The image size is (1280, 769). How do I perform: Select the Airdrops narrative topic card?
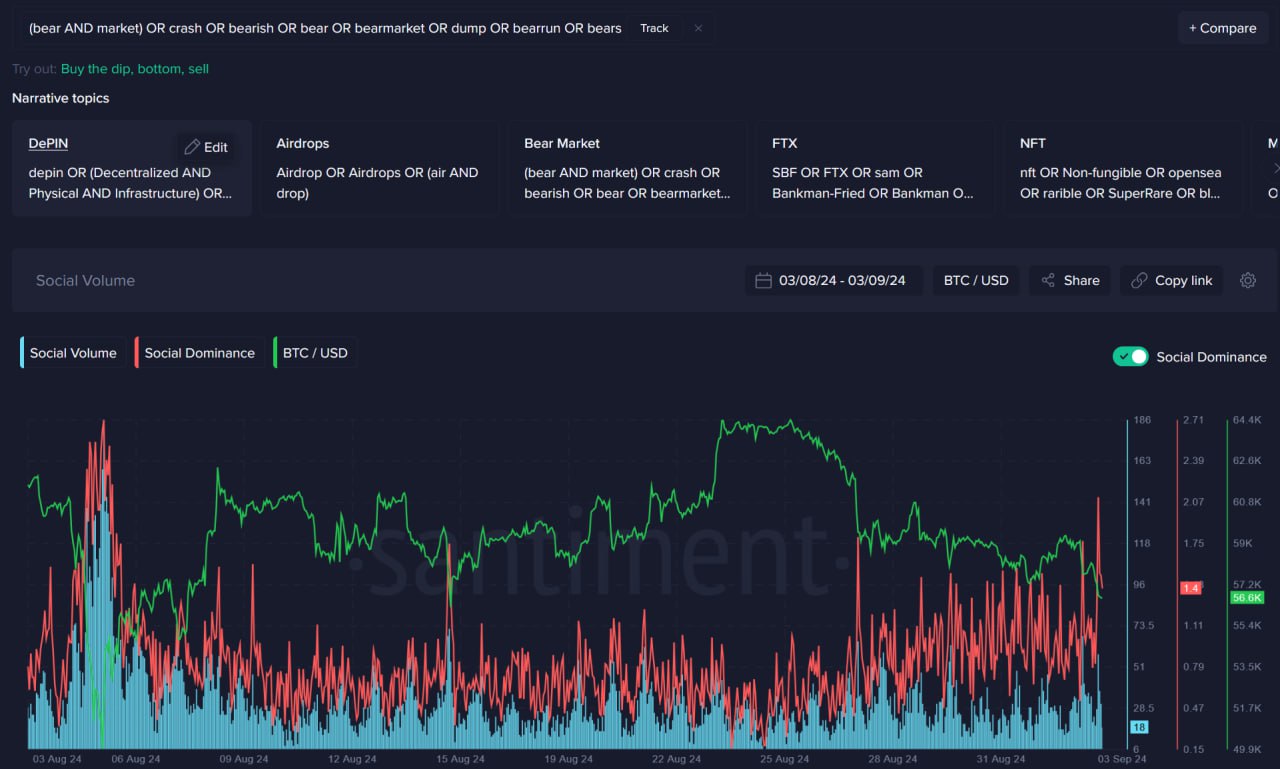pyautogui.click(x=380, y=168)
